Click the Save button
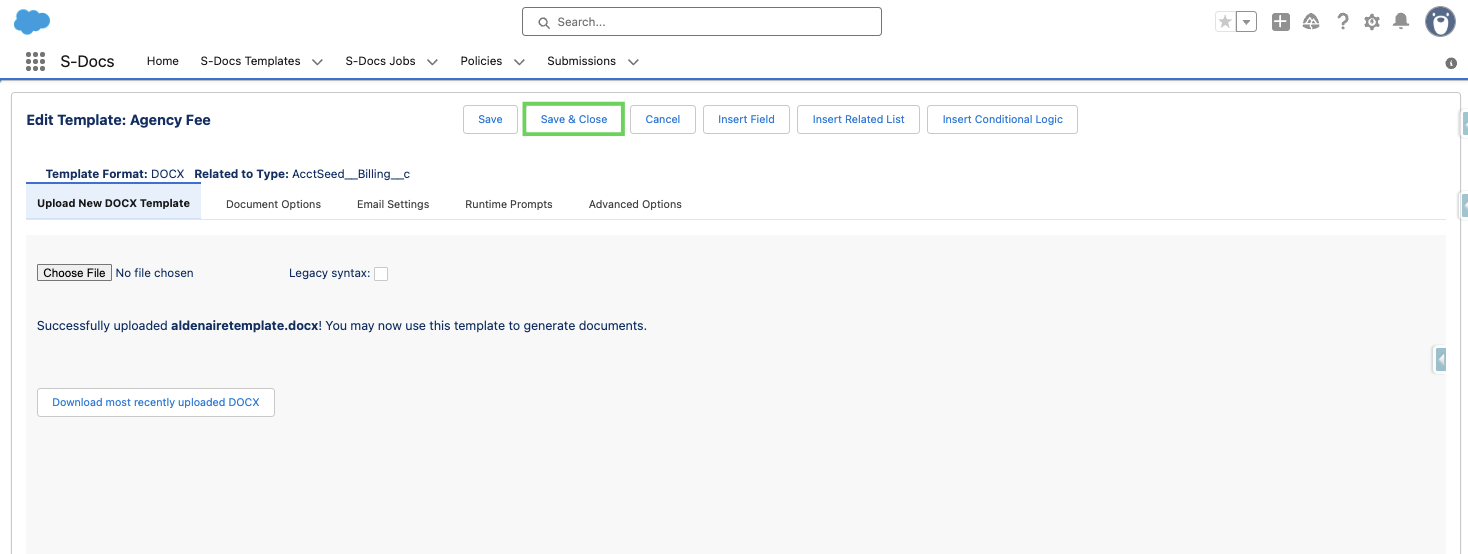1468x554 pixels. coord(490,119)
